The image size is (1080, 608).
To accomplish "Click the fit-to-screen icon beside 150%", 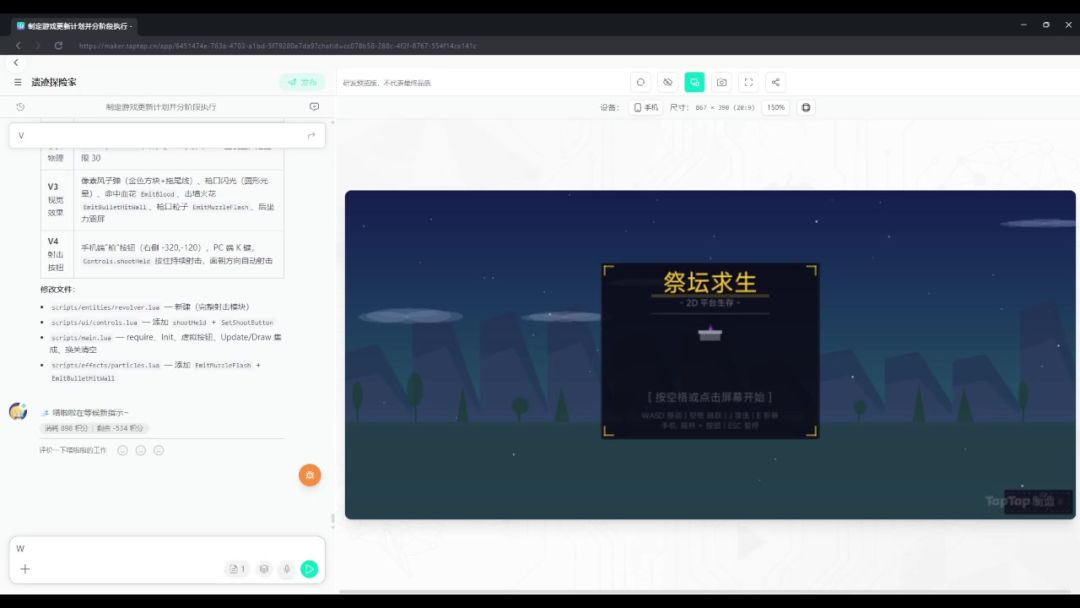I will 806,107.
